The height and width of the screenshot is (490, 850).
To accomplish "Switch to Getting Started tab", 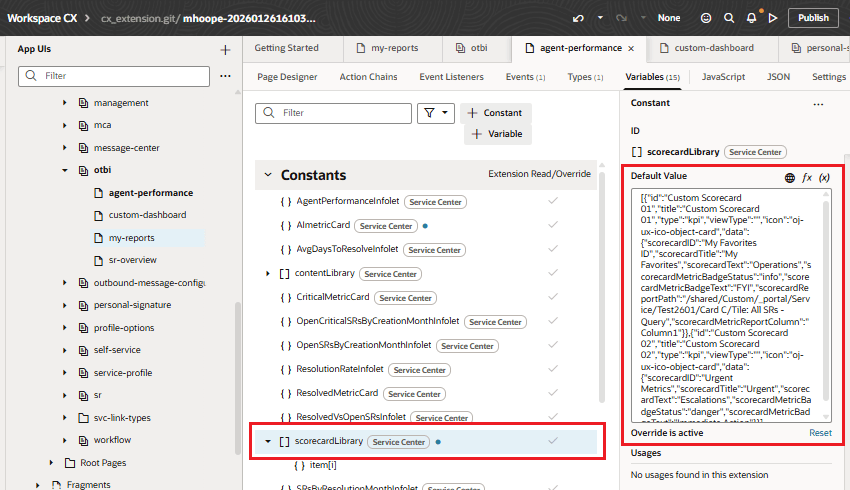I will pos(286,48).
